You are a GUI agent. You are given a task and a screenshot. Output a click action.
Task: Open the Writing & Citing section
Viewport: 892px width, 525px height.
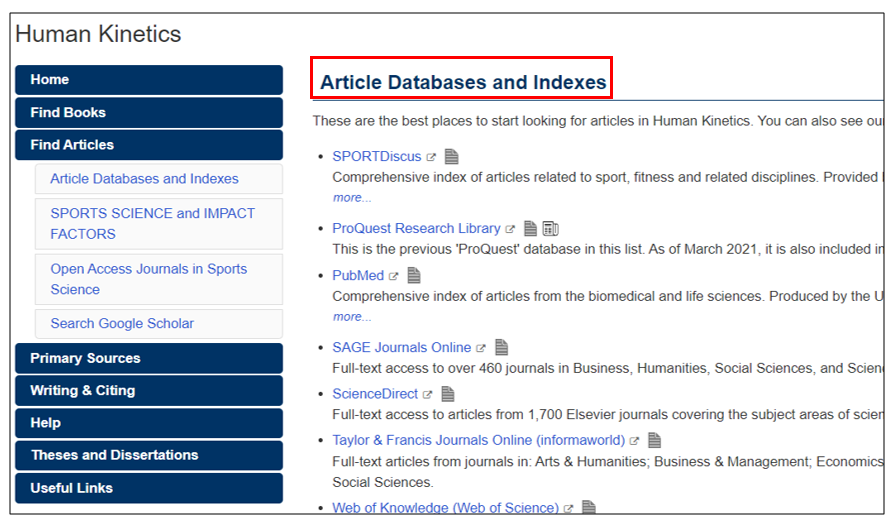(149, 391)
